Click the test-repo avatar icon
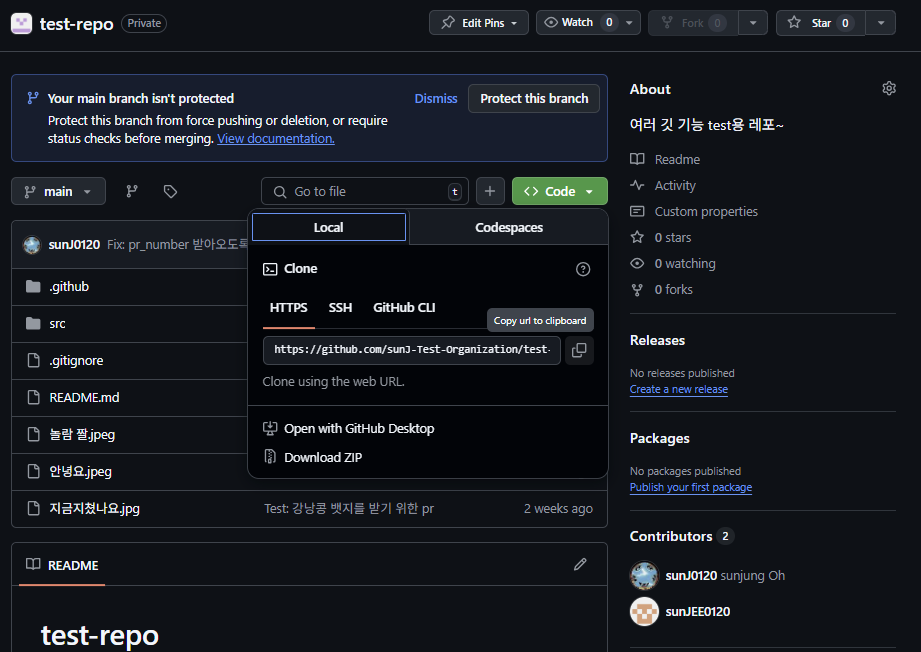Viewport: 921px width, 652px height. coord(22,23)
